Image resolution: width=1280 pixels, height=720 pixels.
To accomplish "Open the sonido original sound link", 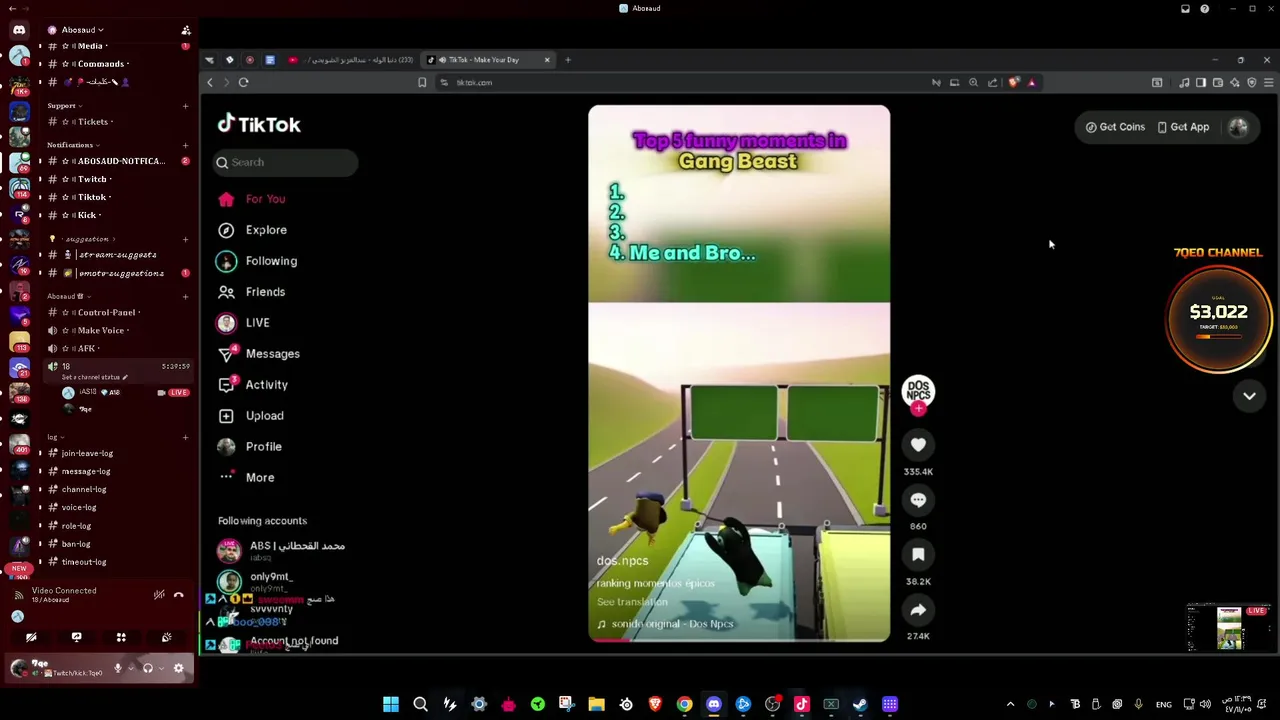I will tap(666, 624).
